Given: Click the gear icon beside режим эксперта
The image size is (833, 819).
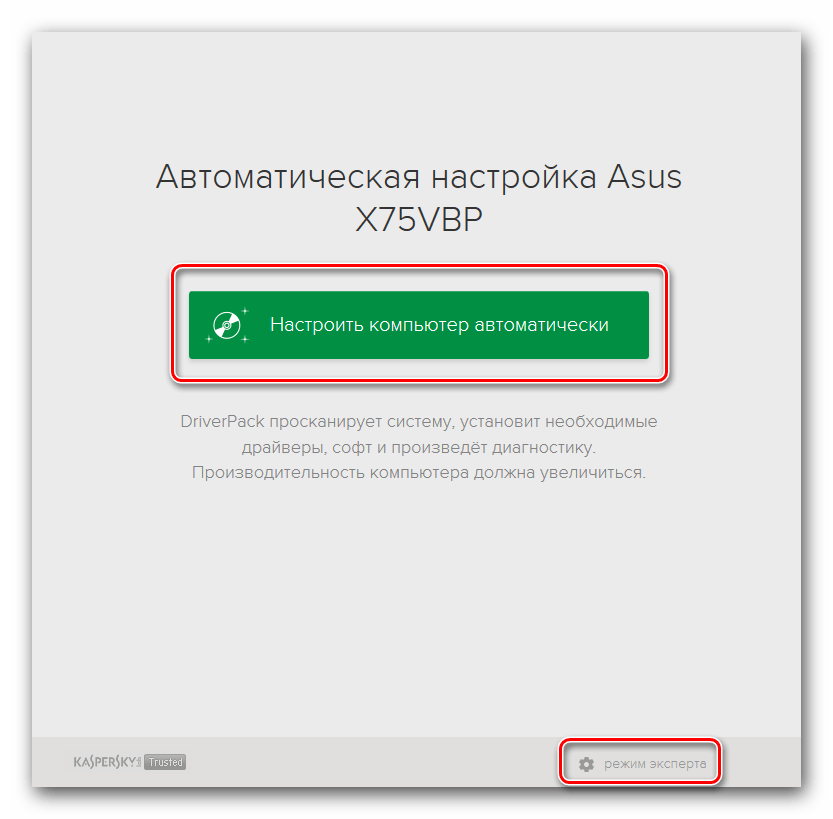Looking at the screenshot, I should [586, 764].
